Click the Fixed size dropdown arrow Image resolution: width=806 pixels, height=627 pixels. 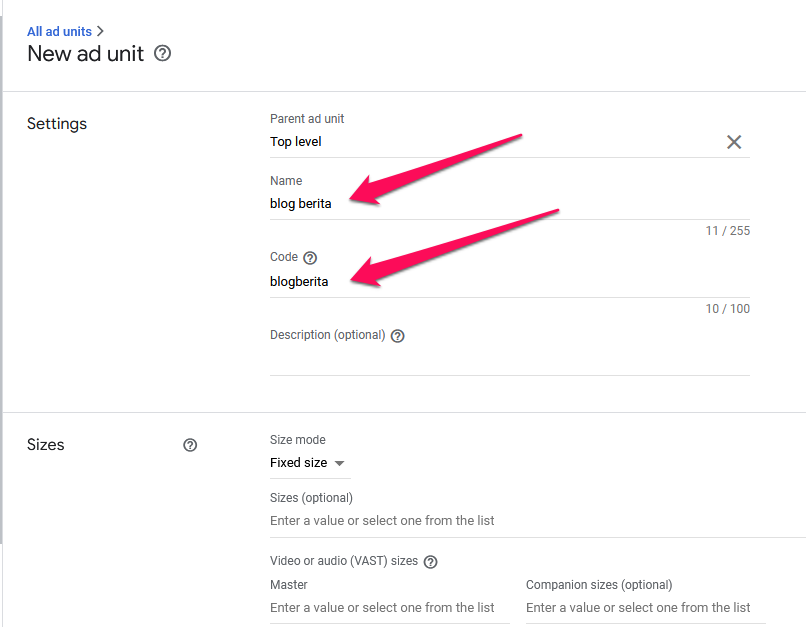[x=339, y=463]
